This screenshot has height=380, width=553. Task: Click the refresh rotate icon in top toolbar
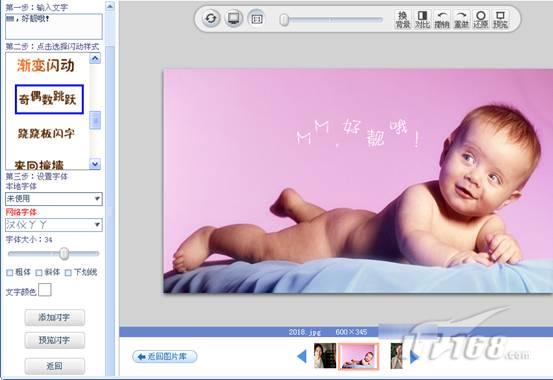pos(211,18)
